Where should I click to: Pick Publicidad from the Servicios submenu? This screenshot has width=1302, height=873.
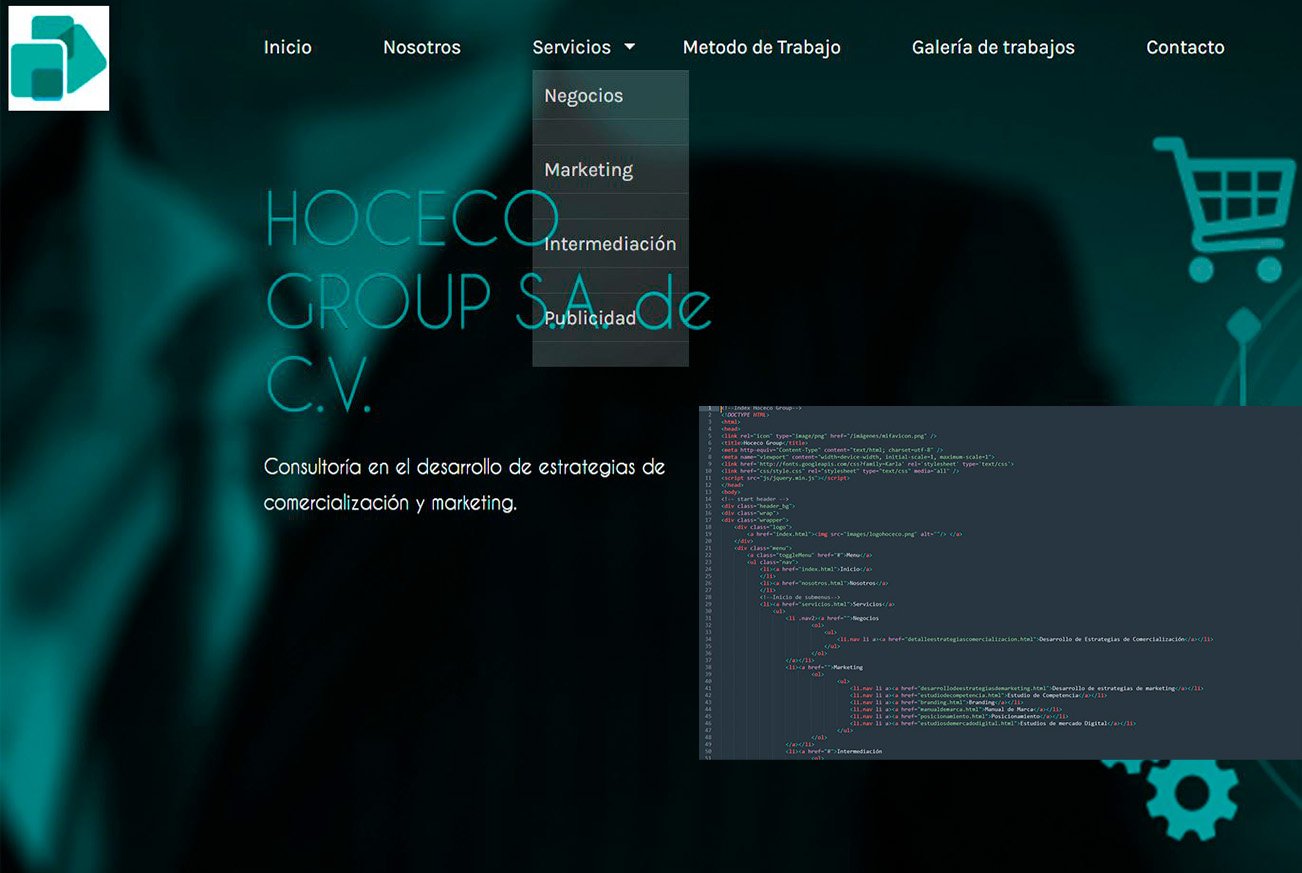coord(590,318)
